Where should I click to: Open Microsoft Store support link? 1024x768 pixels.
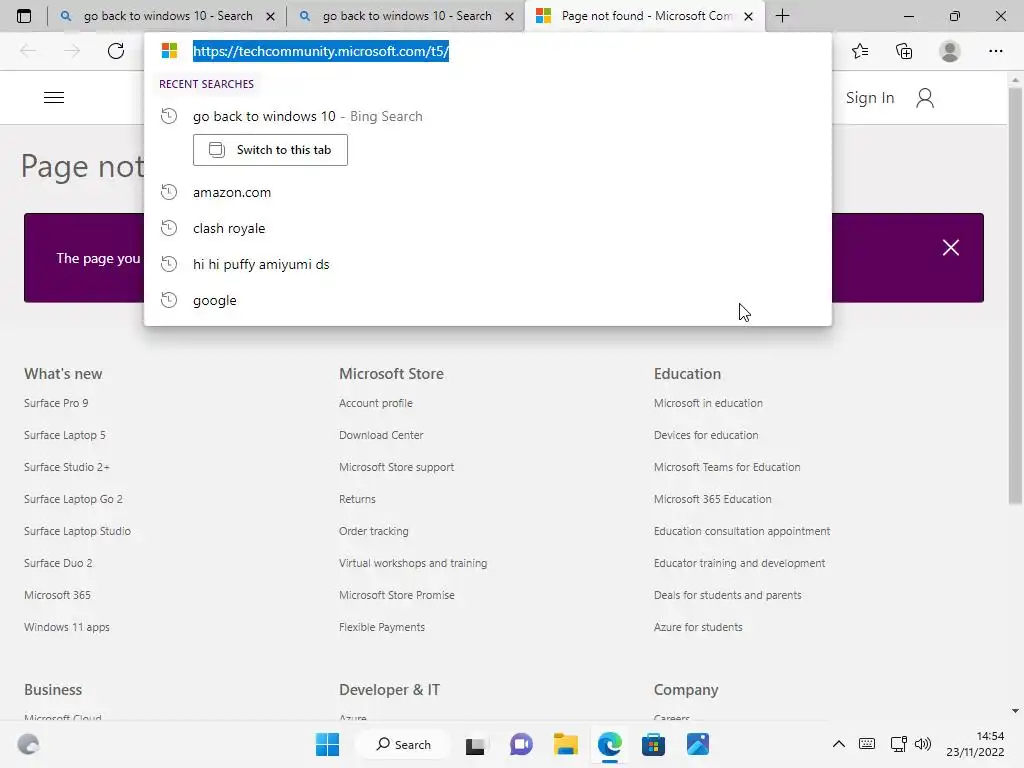coord(396,467)
